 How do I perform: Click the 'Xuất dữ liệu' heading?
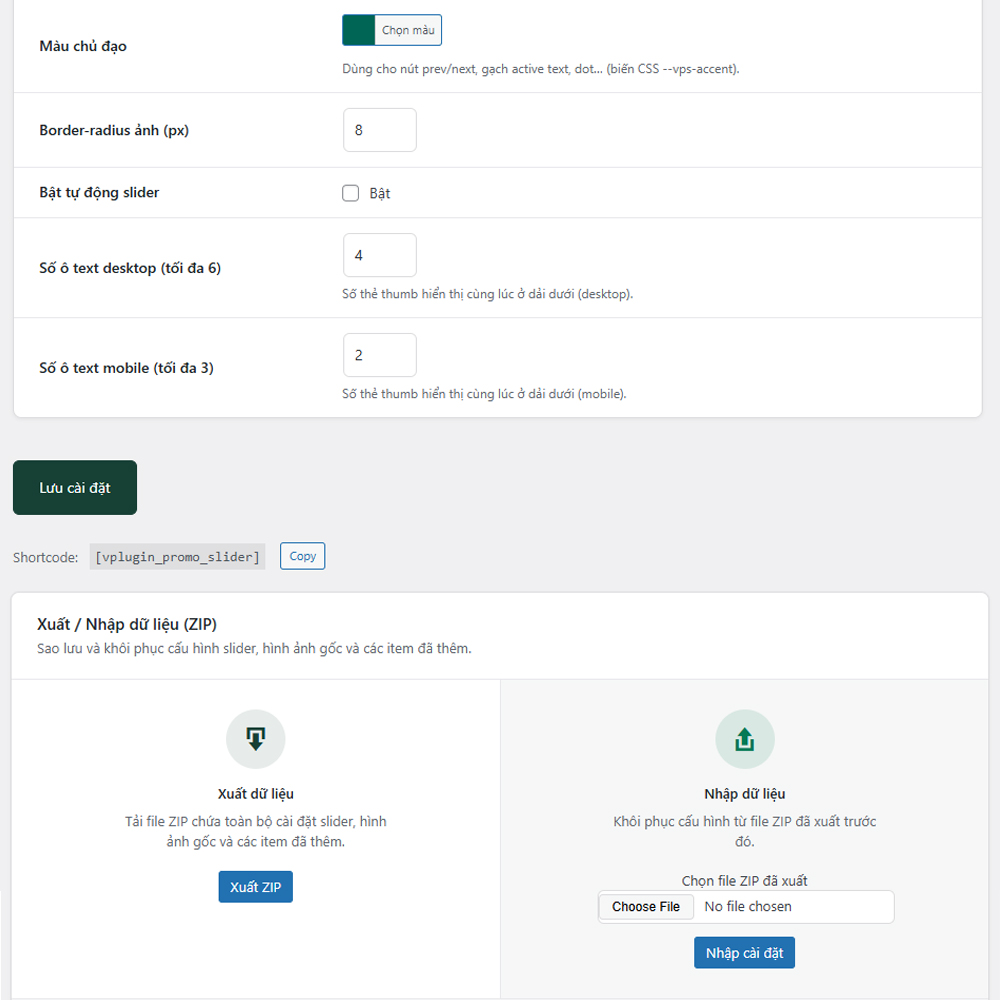click(x=255, y=794)
